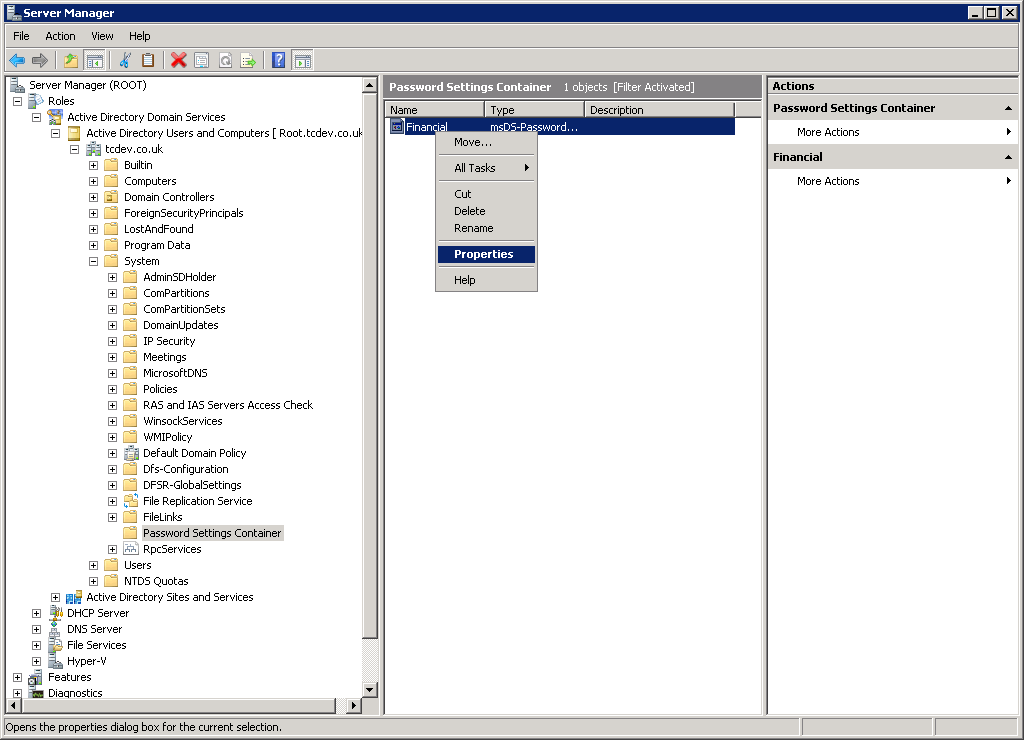Click the Hyper-V role icon

click(x=56, y=661)
